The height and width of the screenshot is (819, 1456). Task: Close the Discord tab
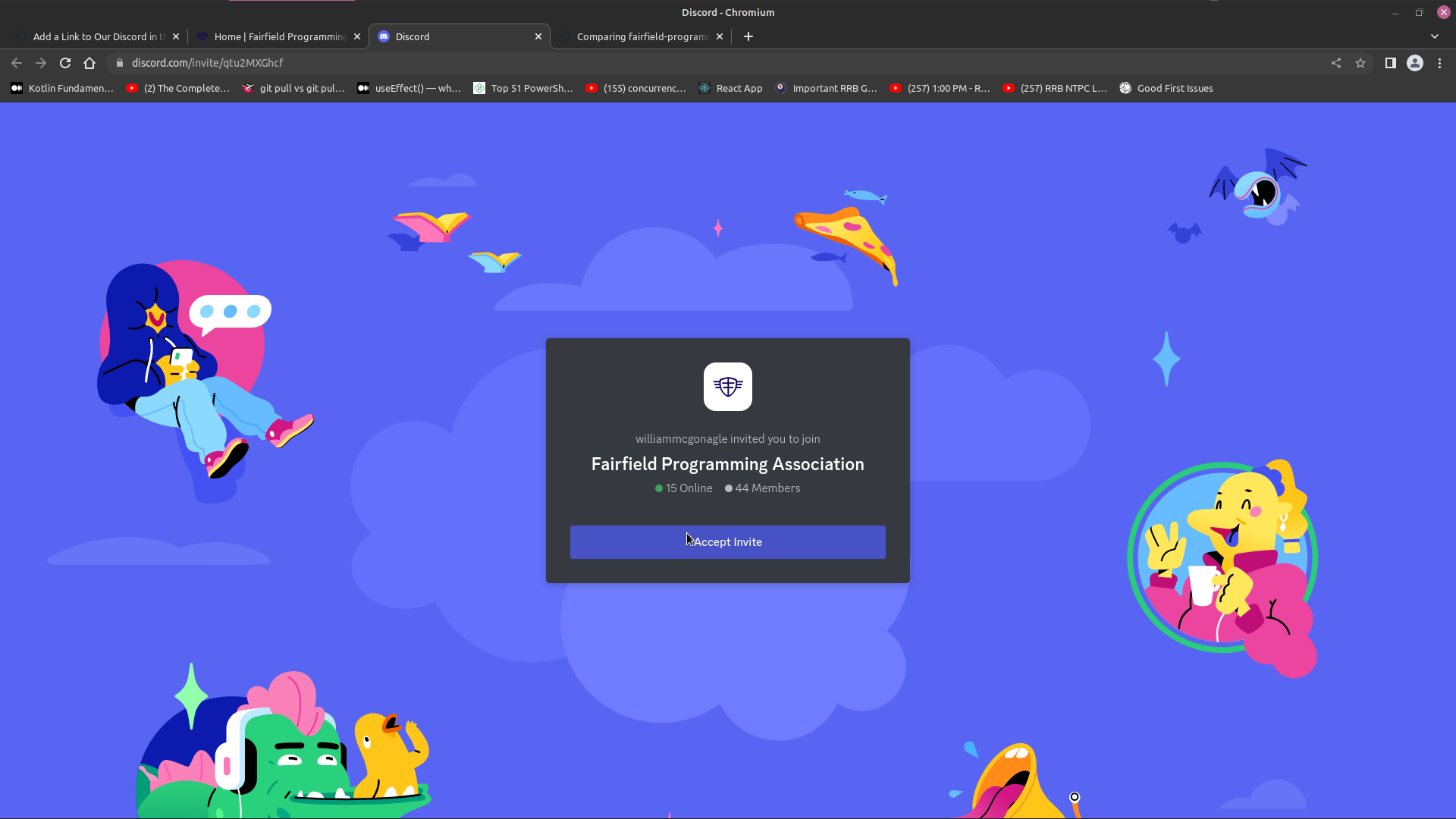[538, 36]
